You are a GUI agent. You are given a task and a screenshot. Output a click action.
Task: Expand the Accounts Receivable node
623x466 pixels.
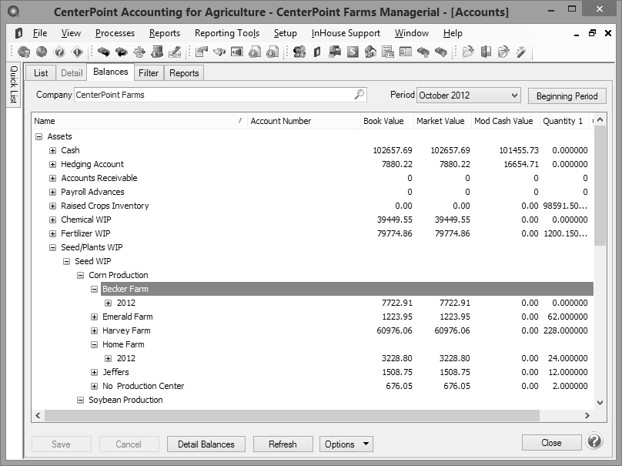click(52, 178)
